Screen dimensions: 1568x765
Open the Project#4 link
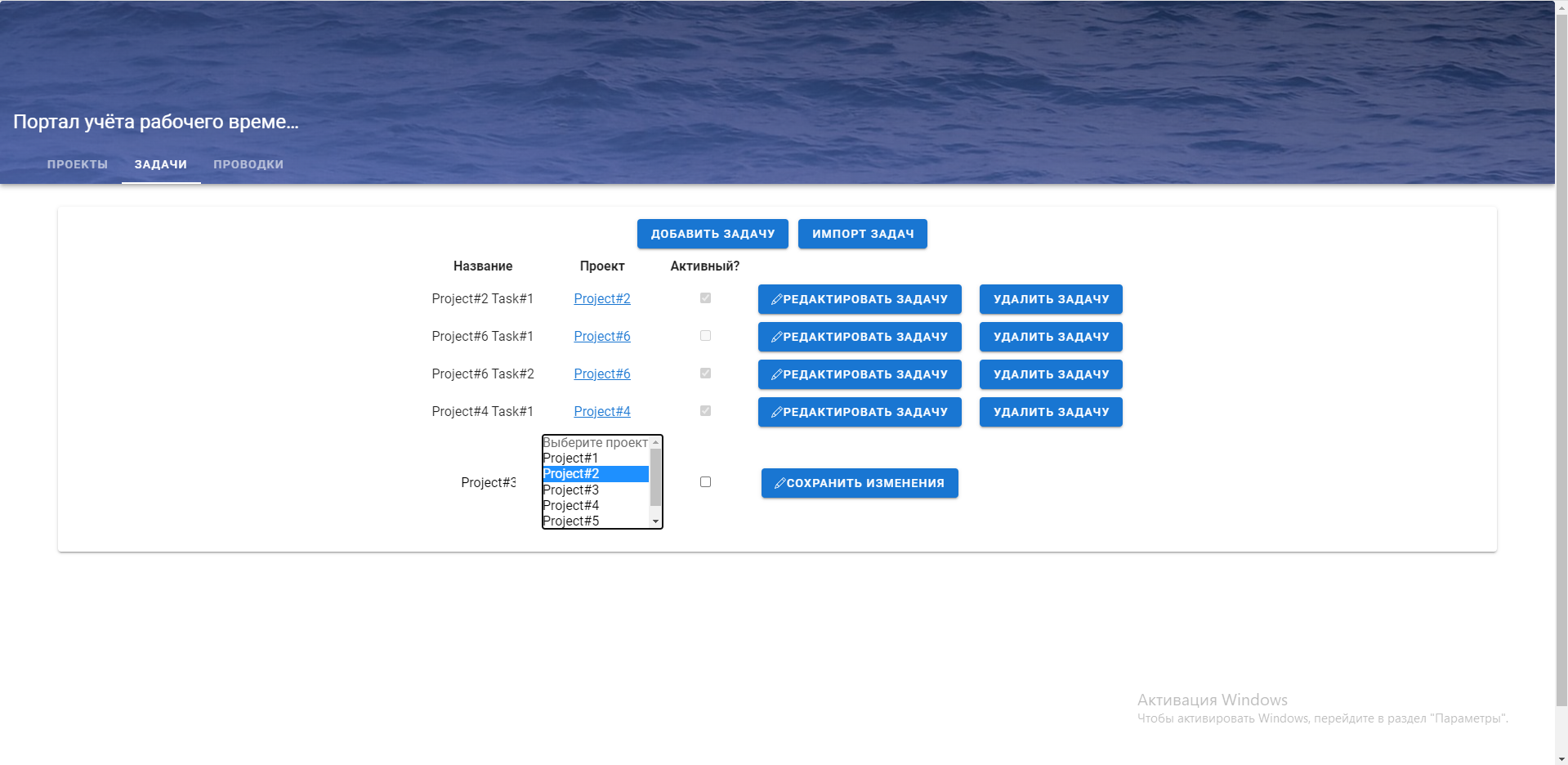click(602, 412)
